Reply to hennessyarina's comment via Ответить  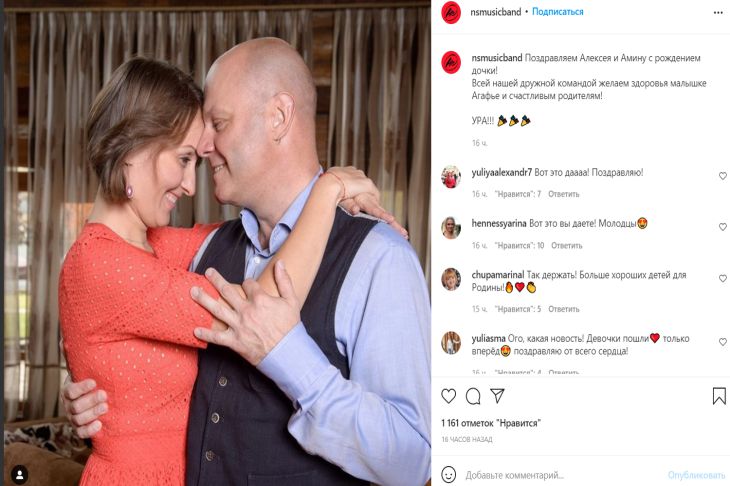tap(566, 245)
